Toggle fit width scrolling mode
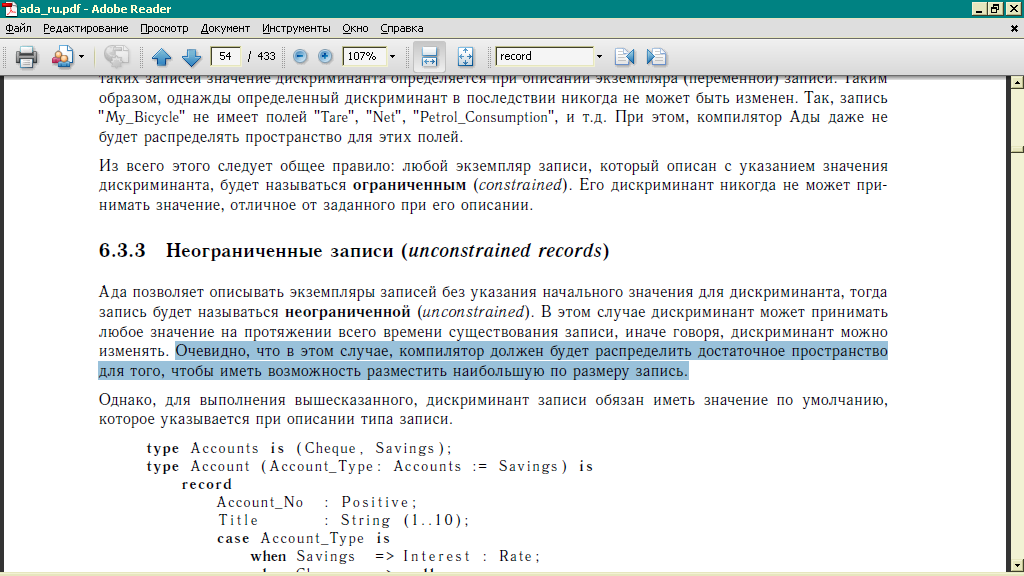The width and height of the screenshot is (1024, 576). (x=429, y=57)
